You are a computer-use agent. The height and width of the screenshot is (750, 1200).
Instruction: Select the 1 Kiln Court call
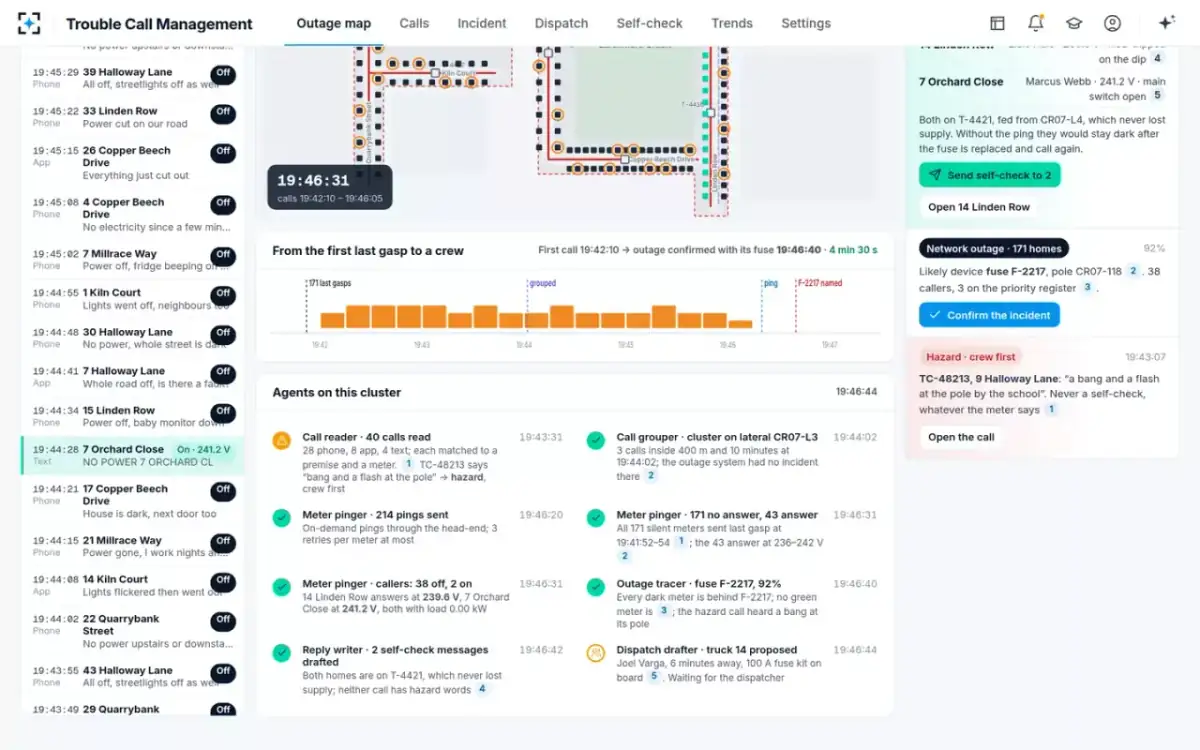tap(131, 299)
